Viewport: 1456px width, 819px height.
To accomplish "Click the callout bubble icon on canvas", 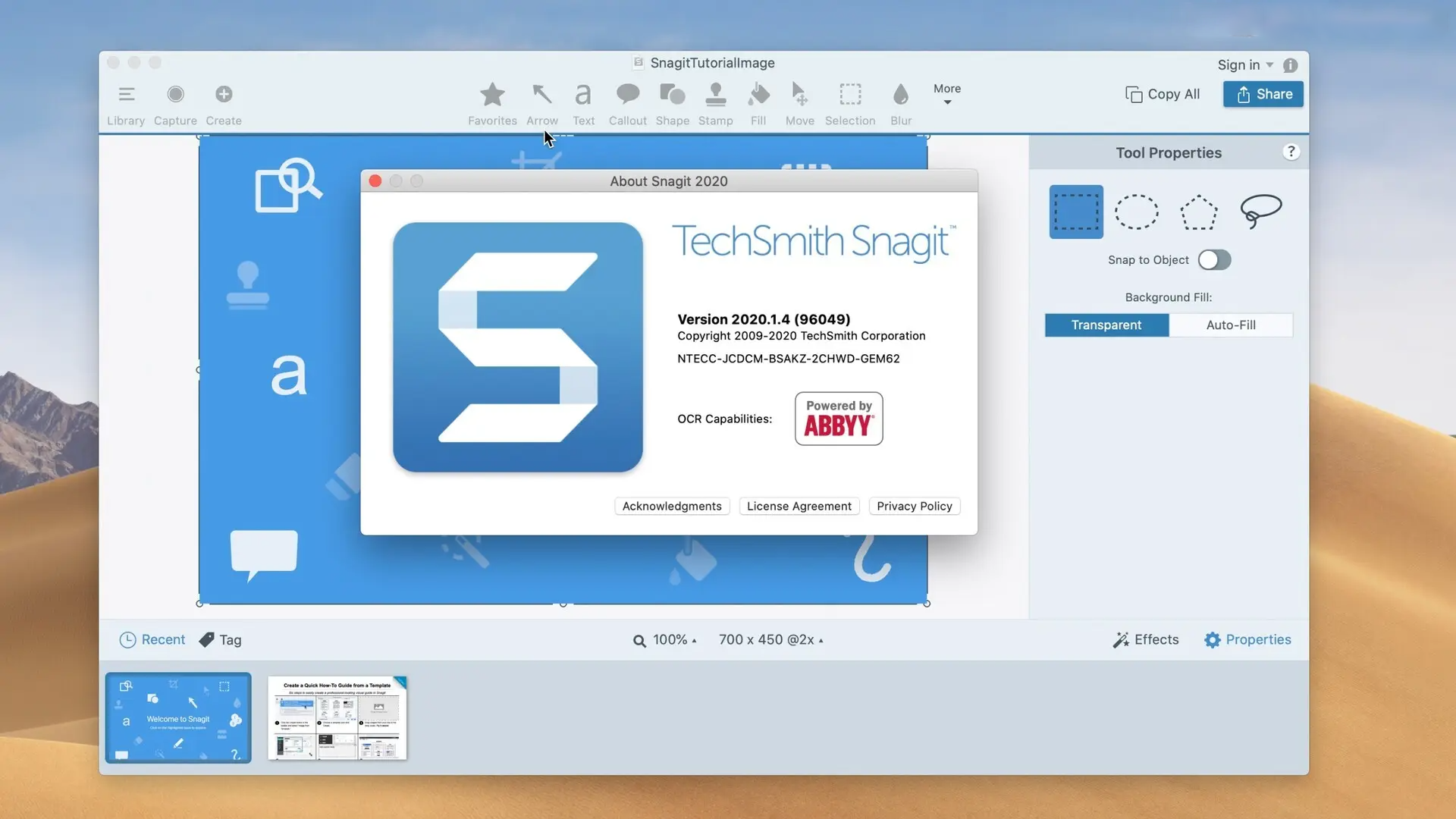I will coord(264,555).
